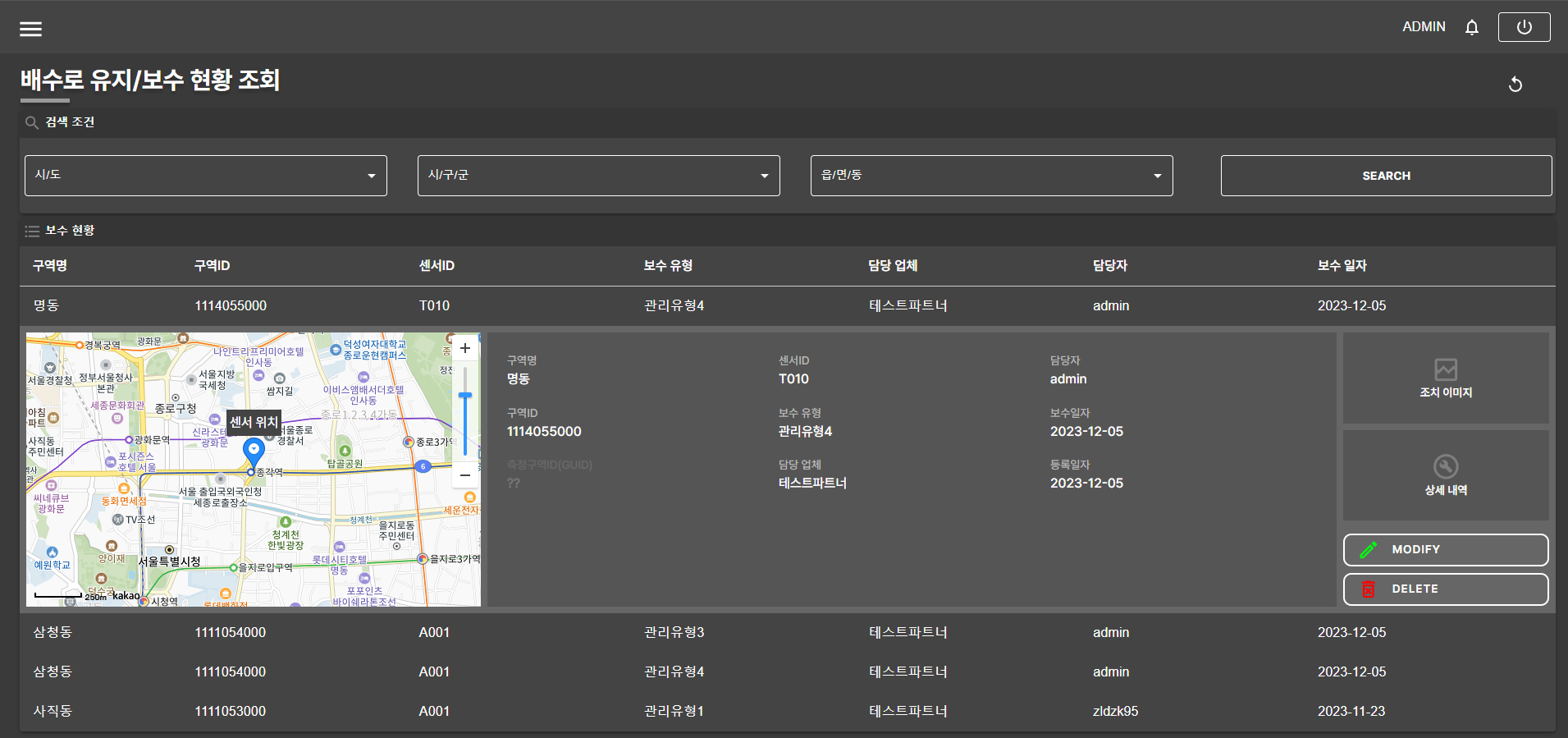This screenshot has width=1568, height=738.
Task: Click the 보수 유형 column header
Action: [668, 266]
